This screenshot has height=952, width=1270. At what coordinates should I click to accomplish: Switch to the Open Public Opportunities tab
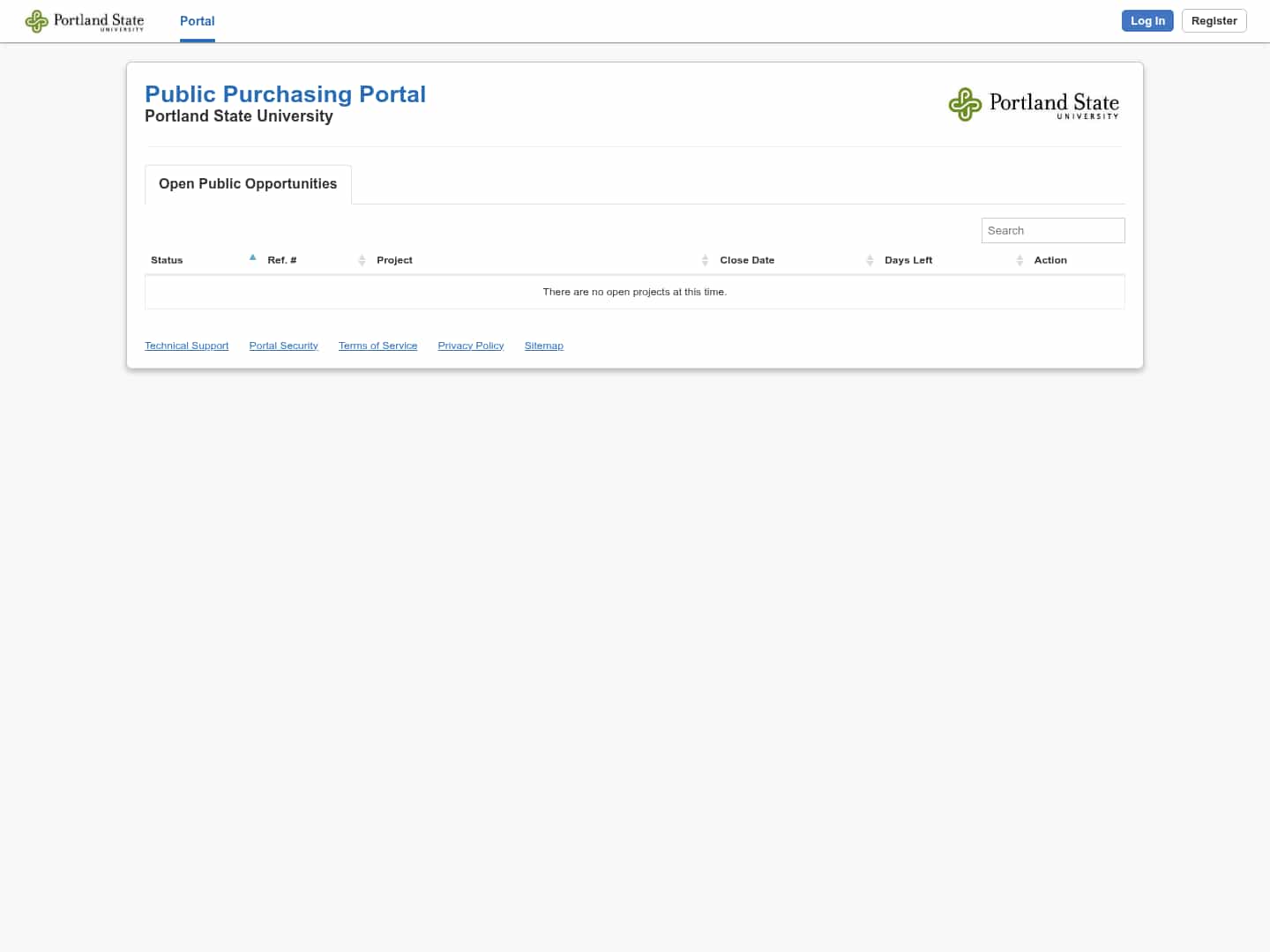pyautogui.click(x=247, y=184)
